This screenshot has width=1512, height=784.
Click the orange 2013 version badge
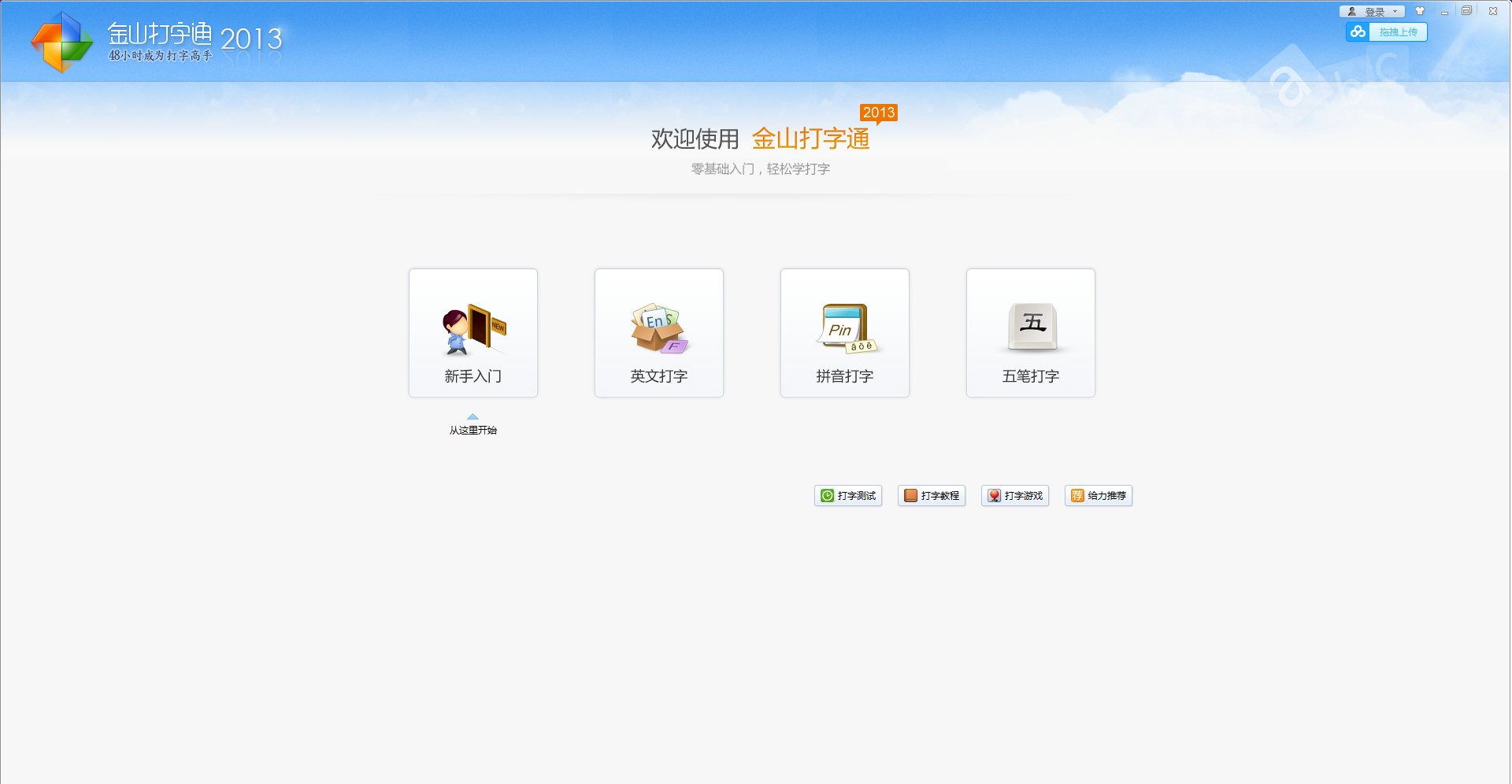[x=878, y=113]
